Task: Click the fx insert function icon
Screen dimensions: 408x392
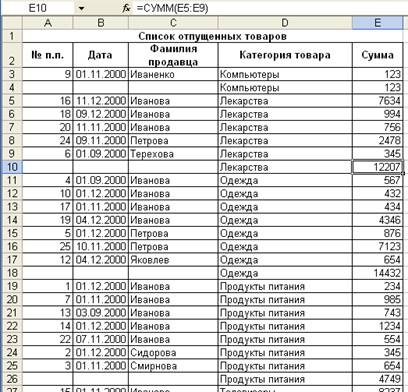Action: [126, 8]
